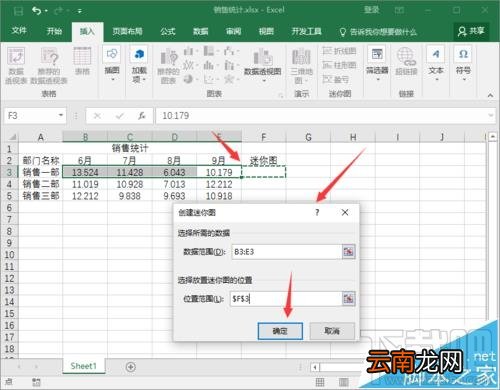Select the Sheet1 tab

pos(84,366)
